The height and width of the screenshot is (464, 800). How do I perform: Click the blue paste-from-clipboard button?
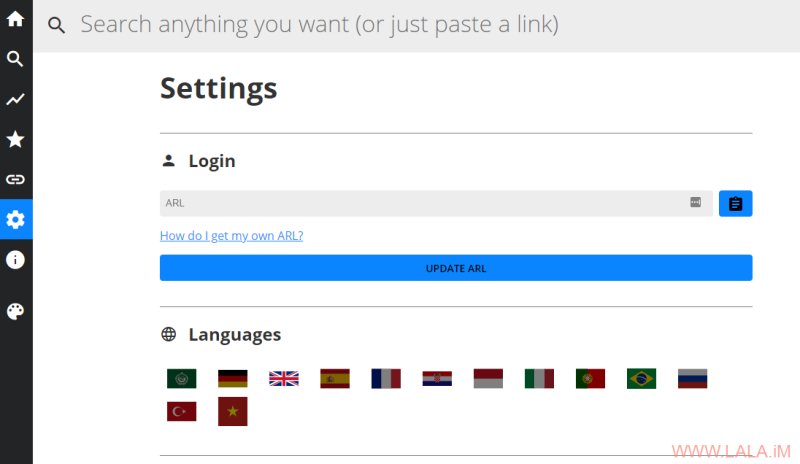(x=735, y=204)
